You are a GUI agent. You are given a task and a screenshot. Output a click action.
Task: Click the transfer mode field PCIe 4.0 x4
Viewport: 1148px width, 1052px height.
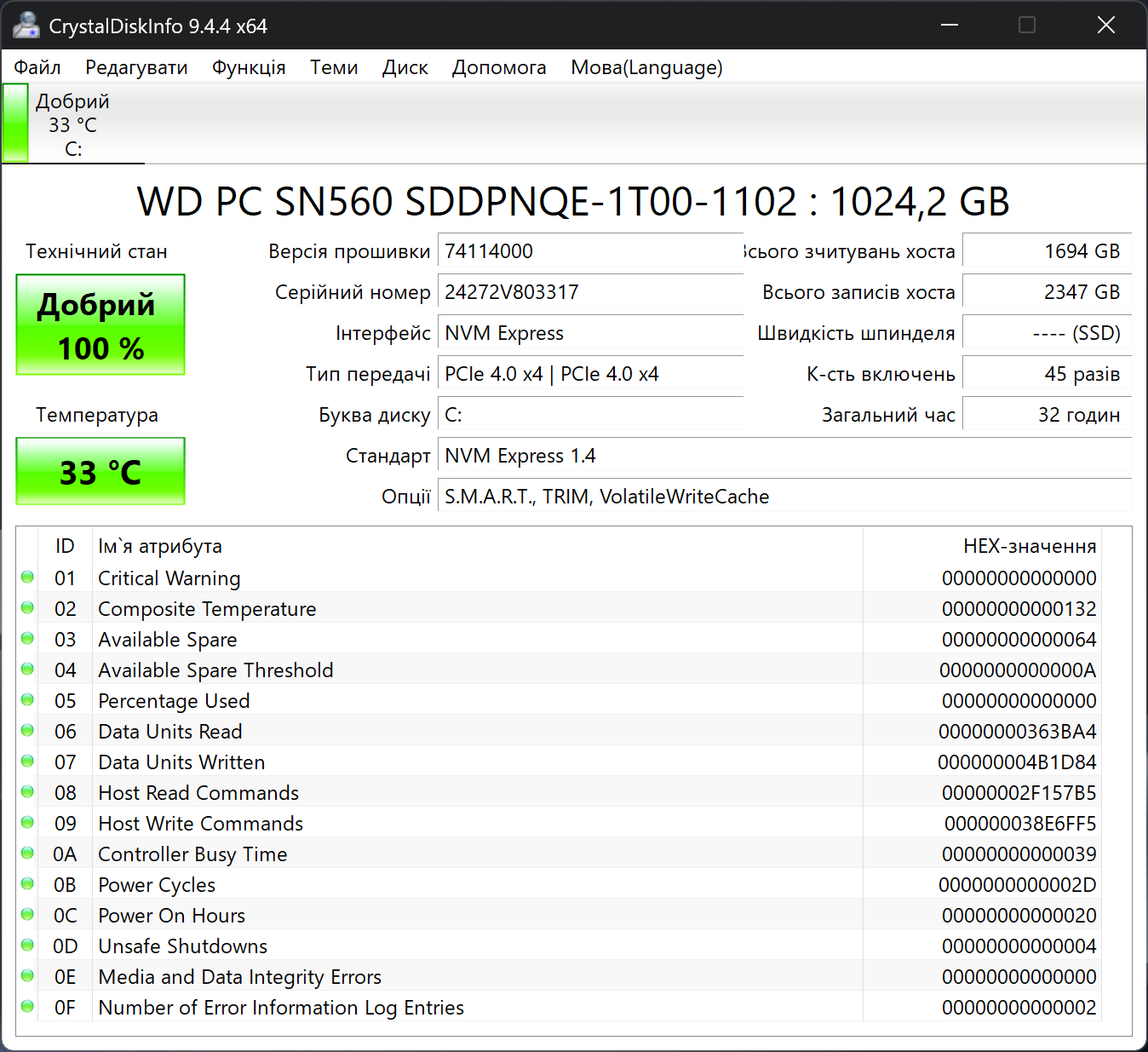point(590,374)
